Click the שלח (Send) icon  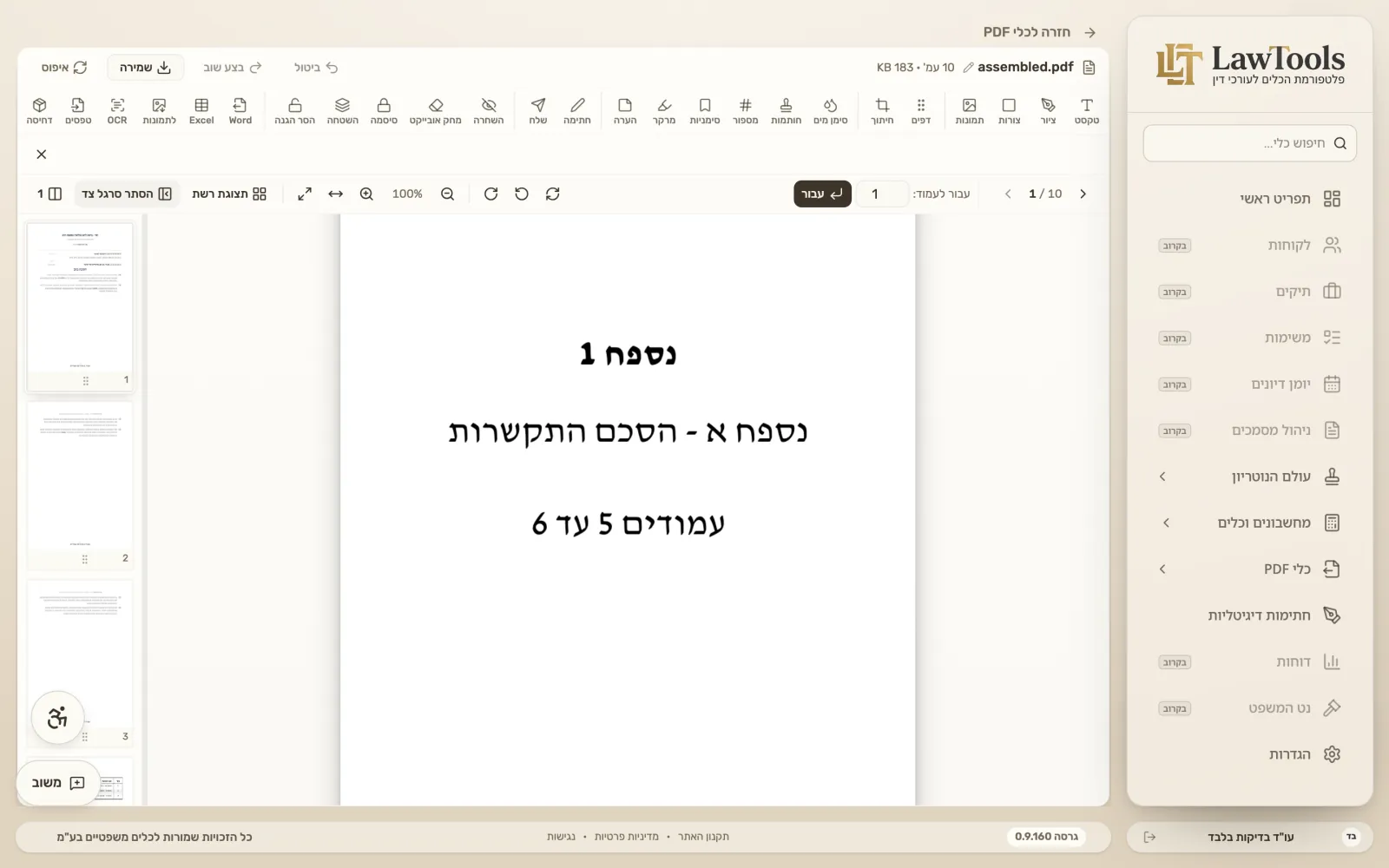pyautogui.click(x=538, y=111)
